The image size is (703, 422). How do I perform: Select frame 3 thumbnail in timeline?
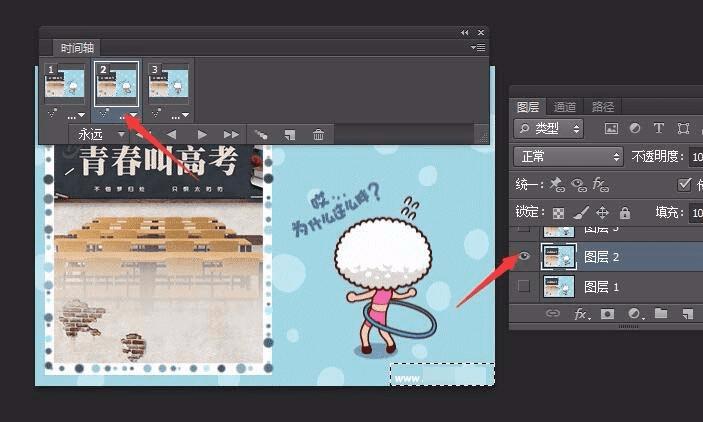[169, 83]
